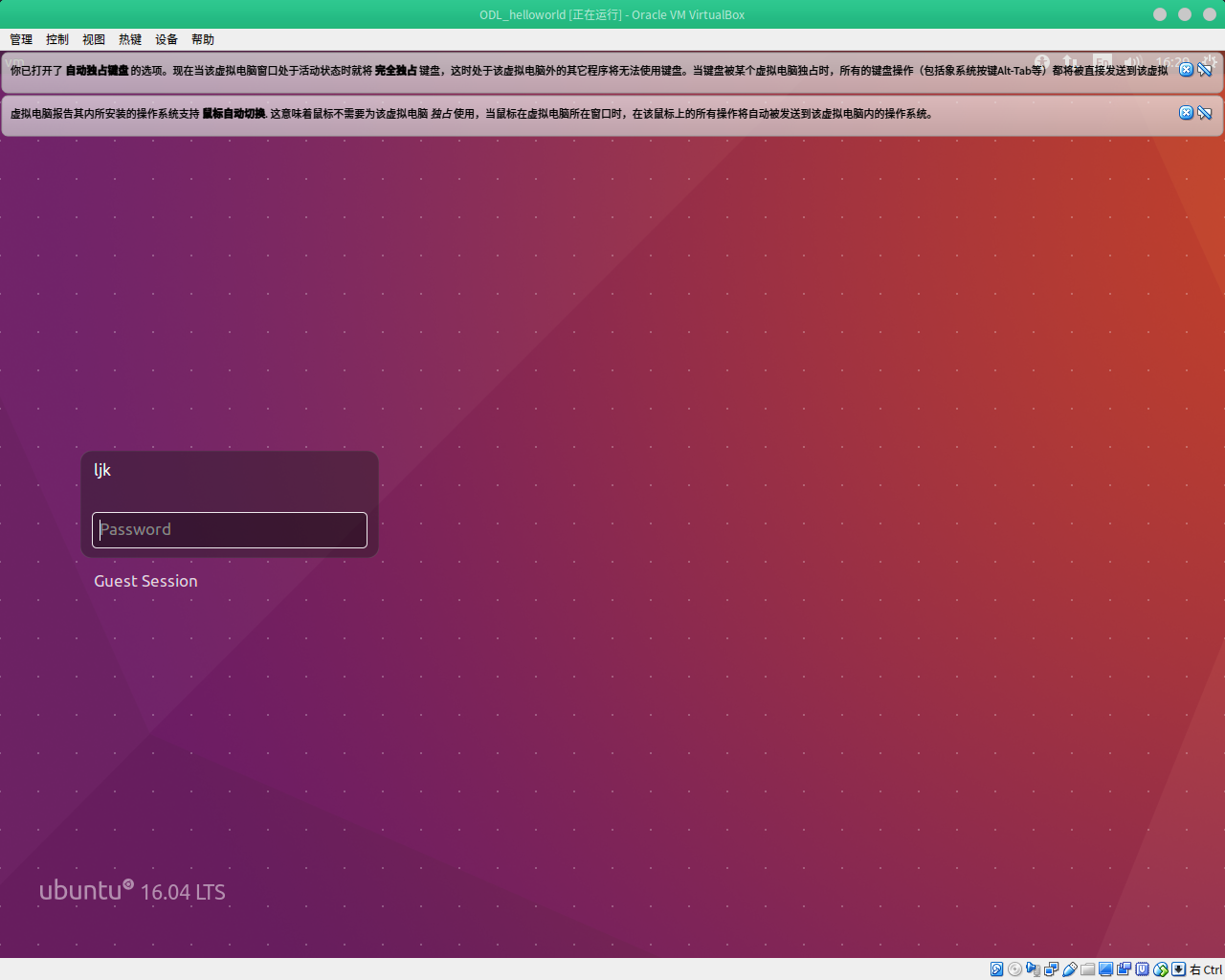This screenshot has height=980, width=1225.
Task: Suppress future 自动独占键盘 keyboard capture messages
Action: (1205, 70)
